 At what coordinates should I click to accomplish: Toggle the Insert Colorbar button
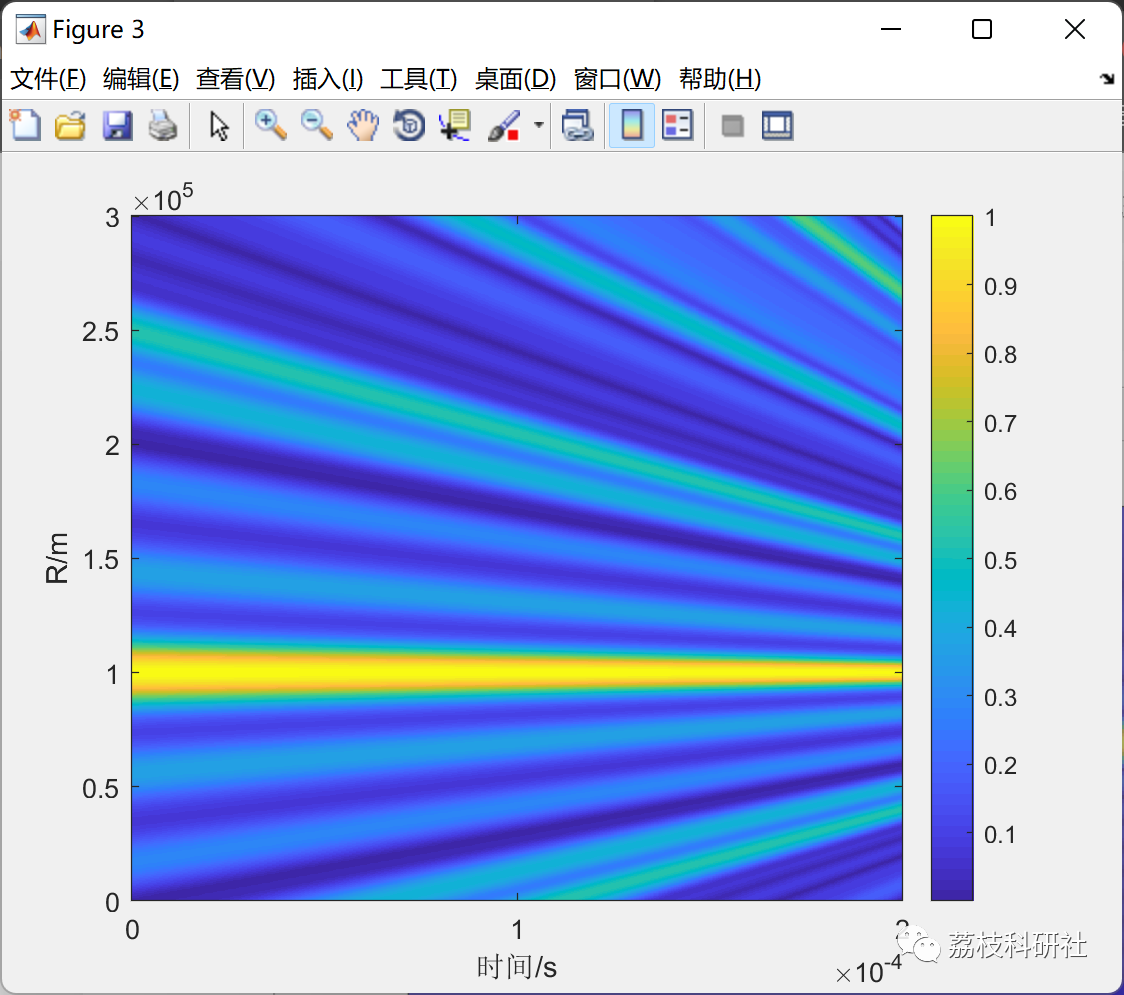point(632,125)
